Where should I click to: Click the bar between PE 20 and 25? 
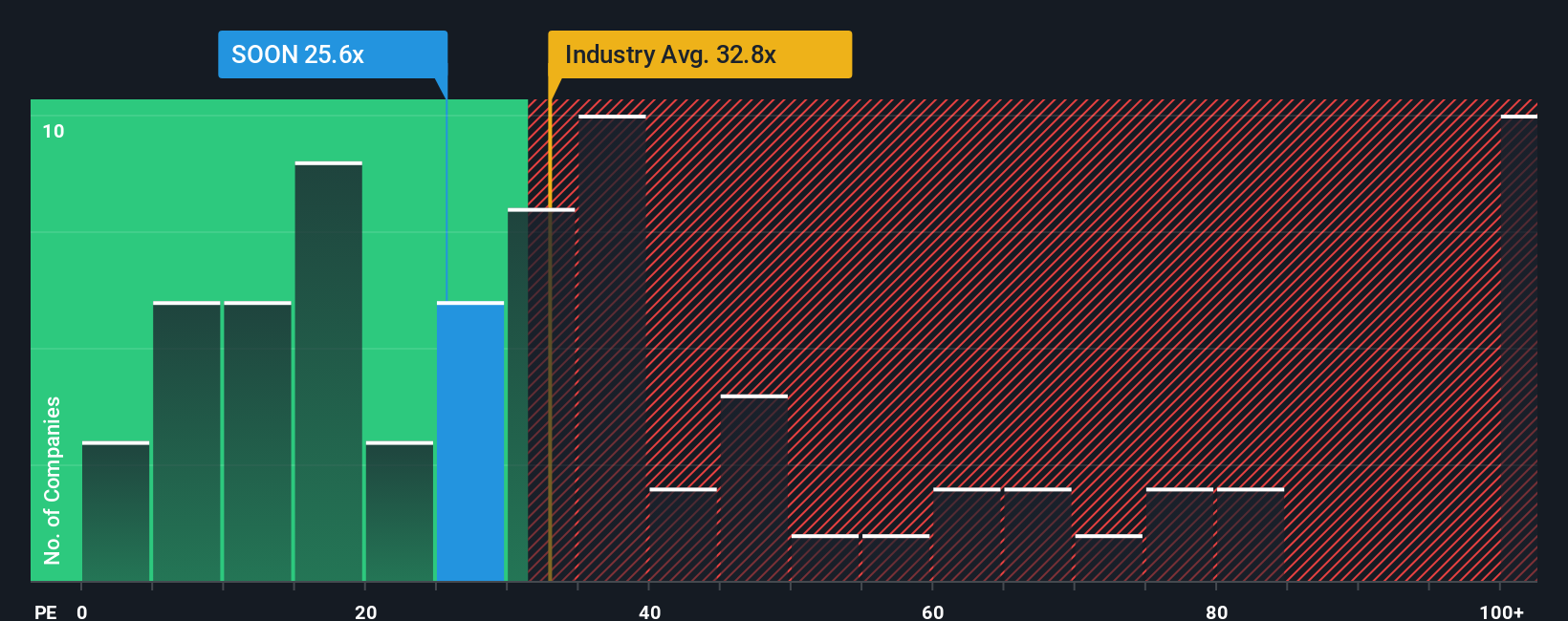(x=400, y=511)
